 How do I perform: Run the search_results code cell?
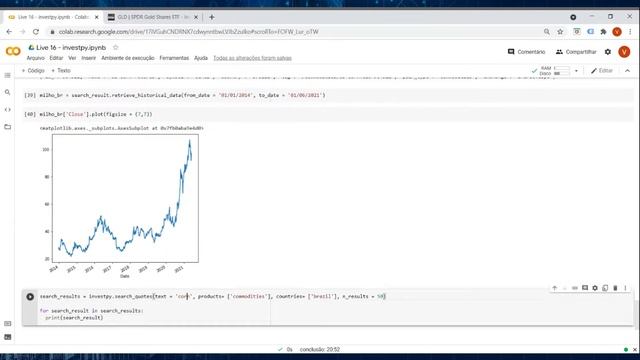click(x=30, y=297)
